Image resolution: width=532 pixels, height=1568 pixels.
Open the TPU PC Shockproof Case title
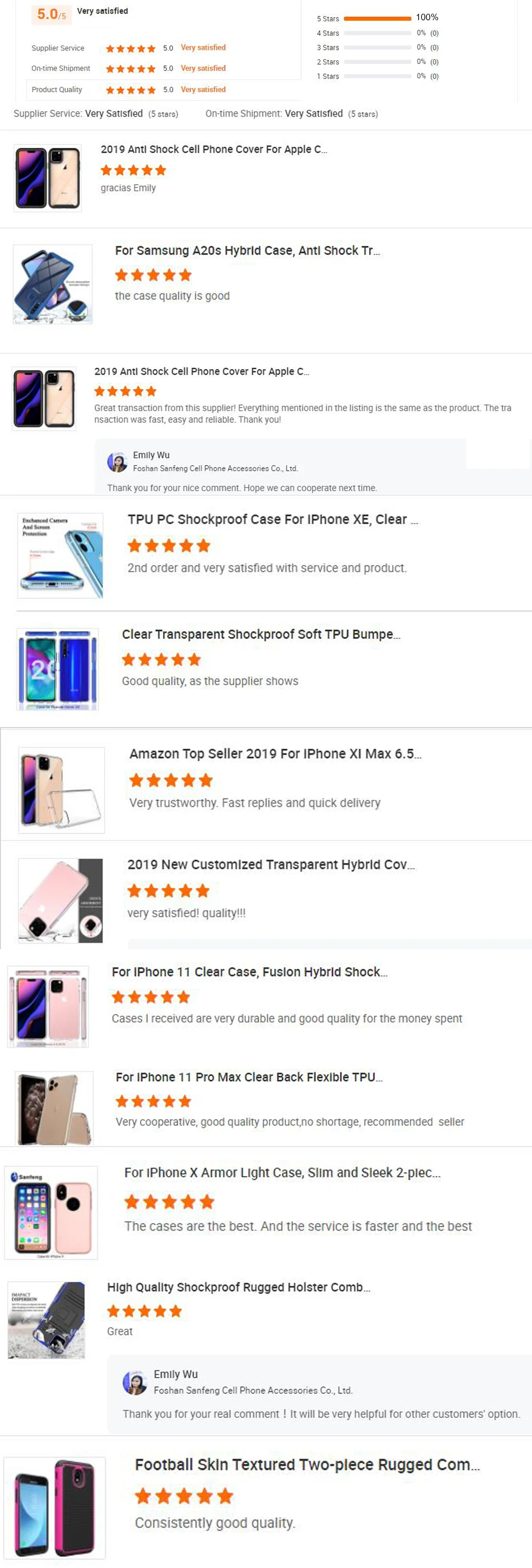(273, 519)
